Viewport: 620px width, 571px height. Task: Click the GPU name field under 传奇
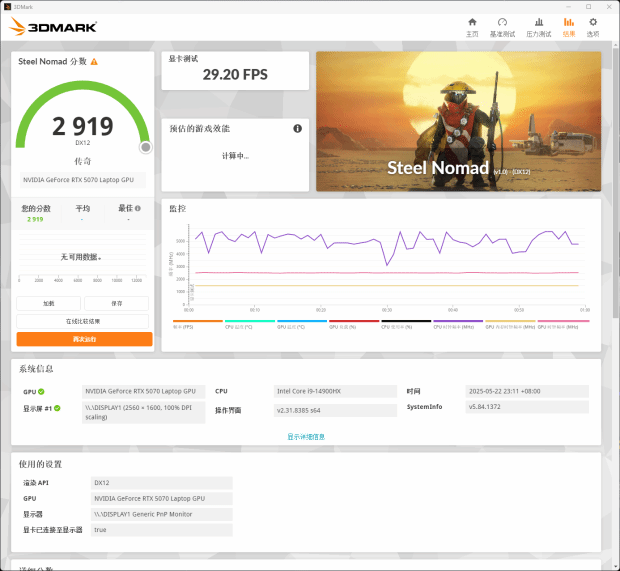(83, 180)
